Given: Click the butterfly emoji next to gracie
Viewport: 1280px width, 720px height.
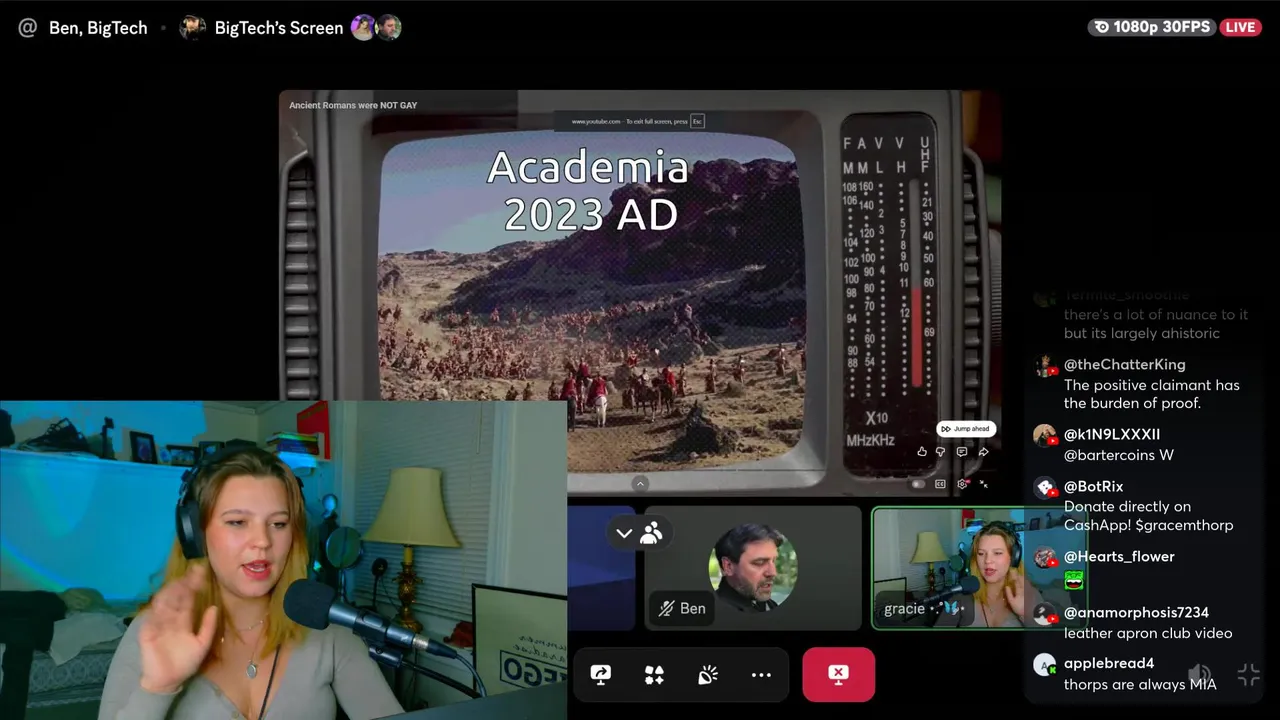Looking at the screenshot, I should tap(953, 608).
